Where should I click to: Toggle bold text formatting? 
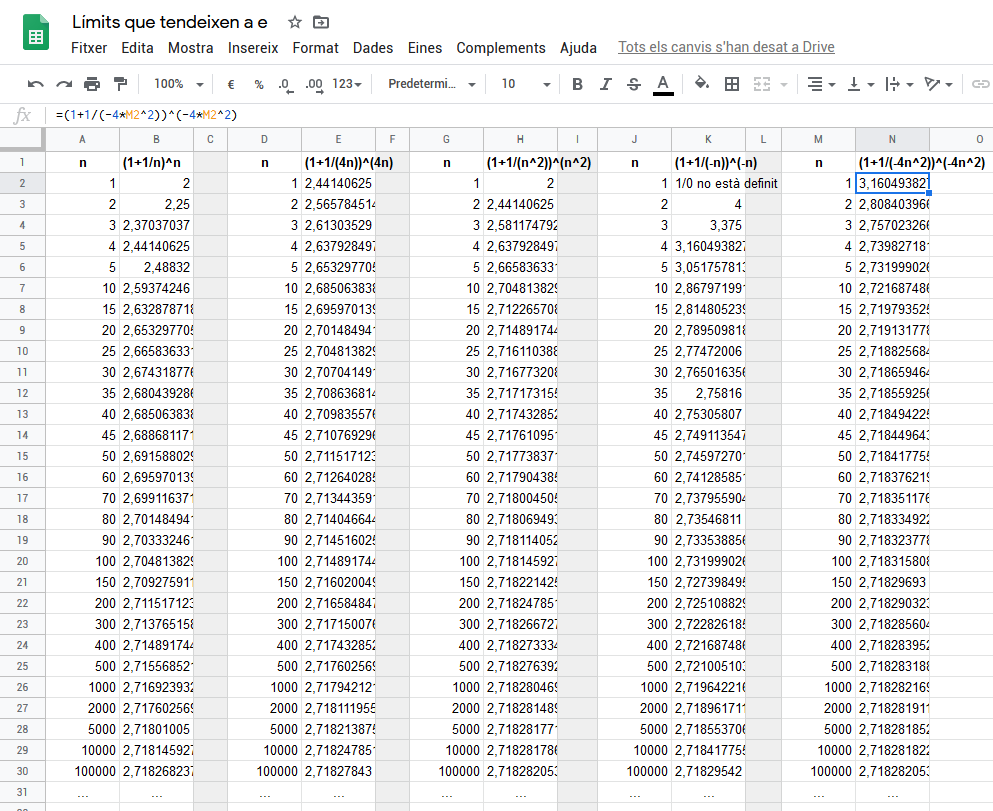(x=577, y=84)
